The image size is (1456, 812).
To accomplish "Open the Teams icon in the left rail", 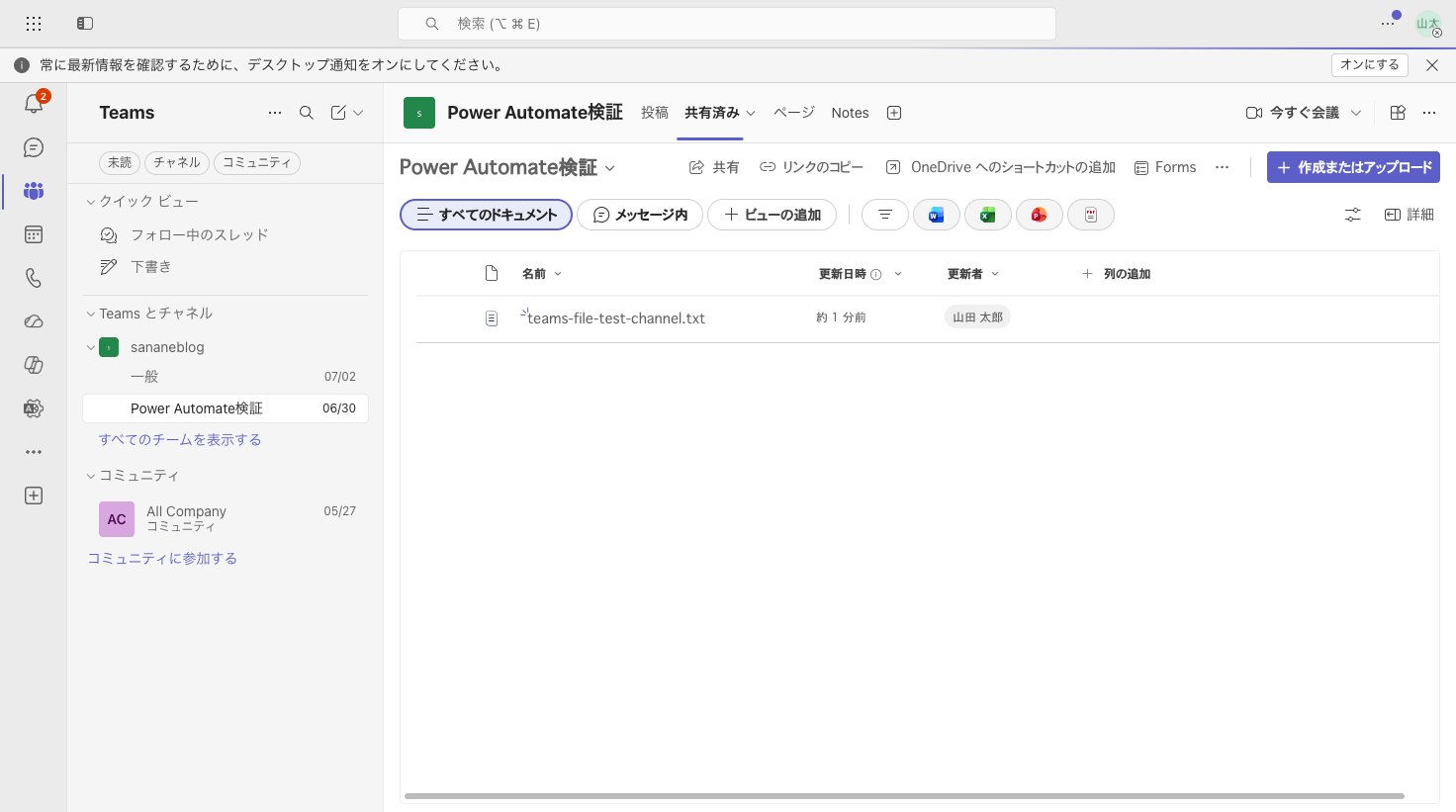I will [34, 191].
